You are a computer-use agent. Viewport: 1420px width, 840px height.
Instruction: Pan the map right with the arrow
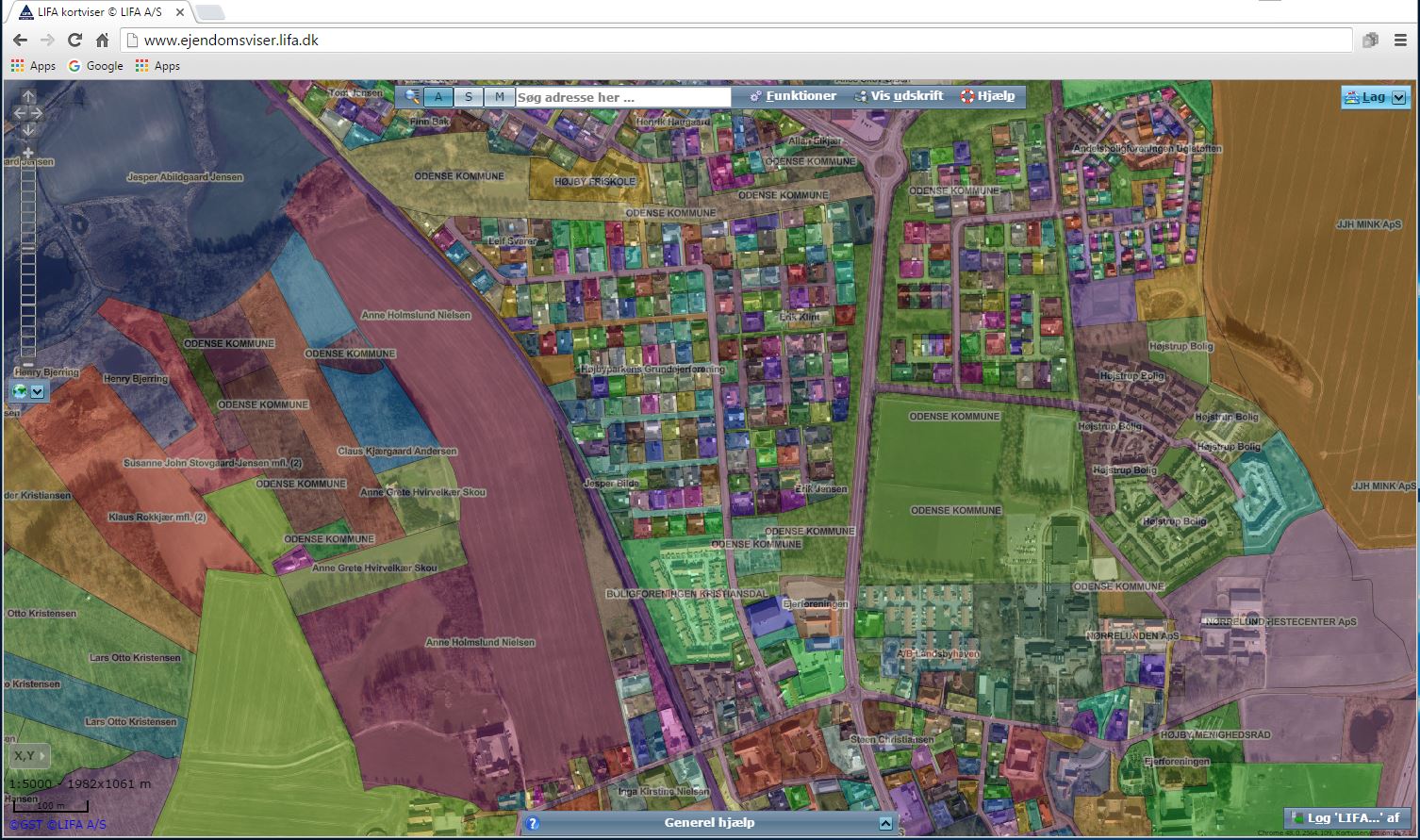(38, 113)
